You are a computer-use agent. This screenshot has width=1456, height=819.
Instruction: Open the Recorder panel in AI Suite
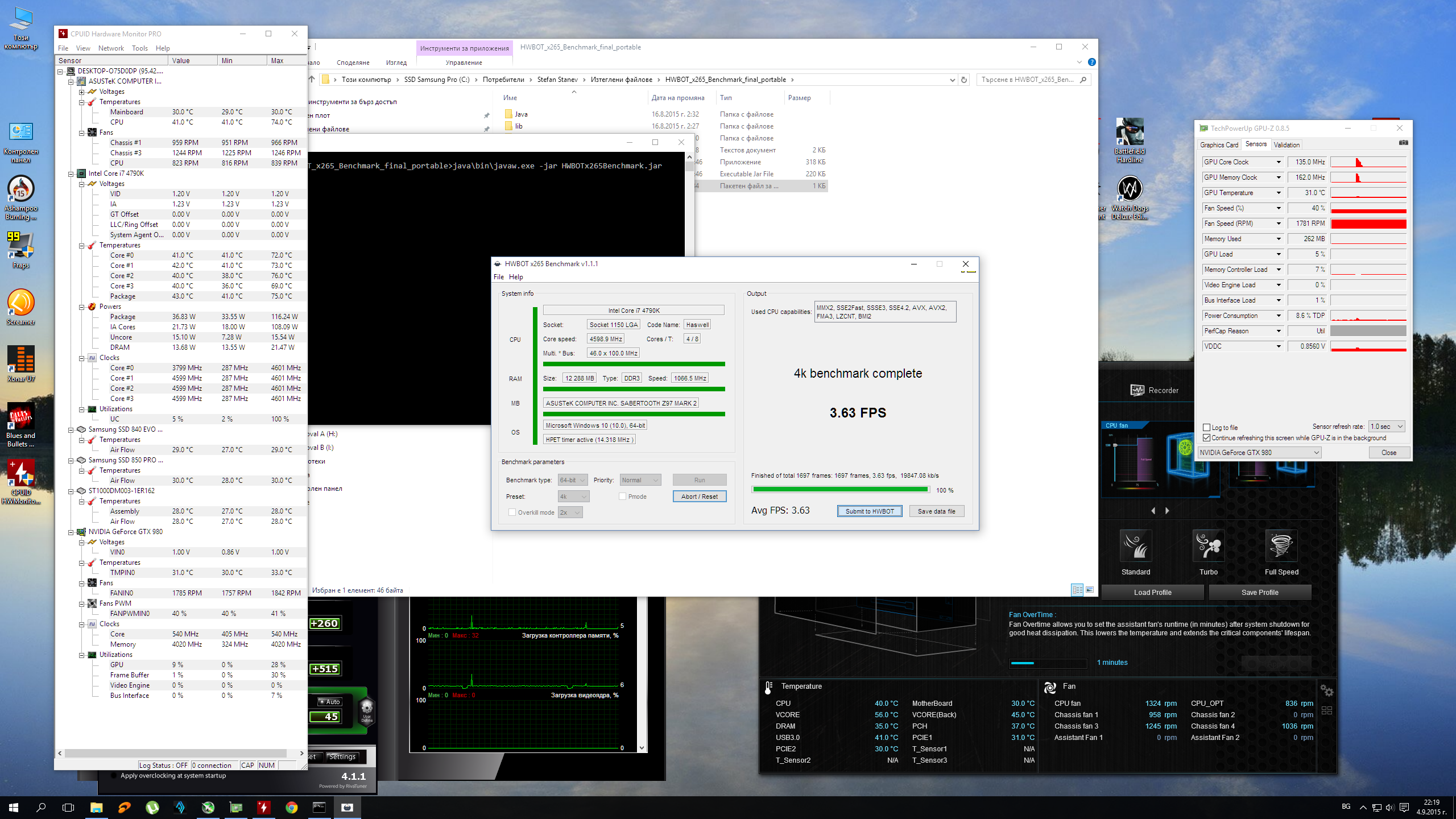pos(1155,390)
